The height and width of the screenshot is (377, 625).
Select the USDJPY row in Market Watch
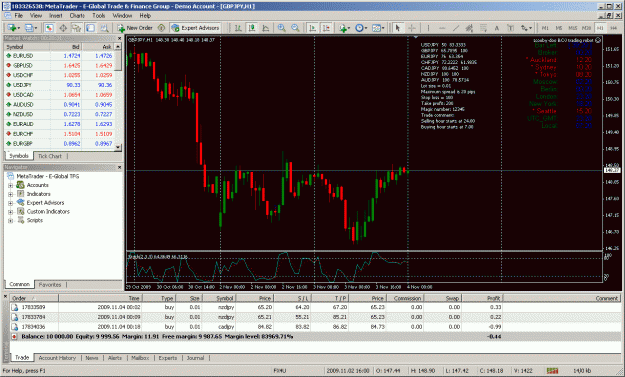click(x=59, y=85)
